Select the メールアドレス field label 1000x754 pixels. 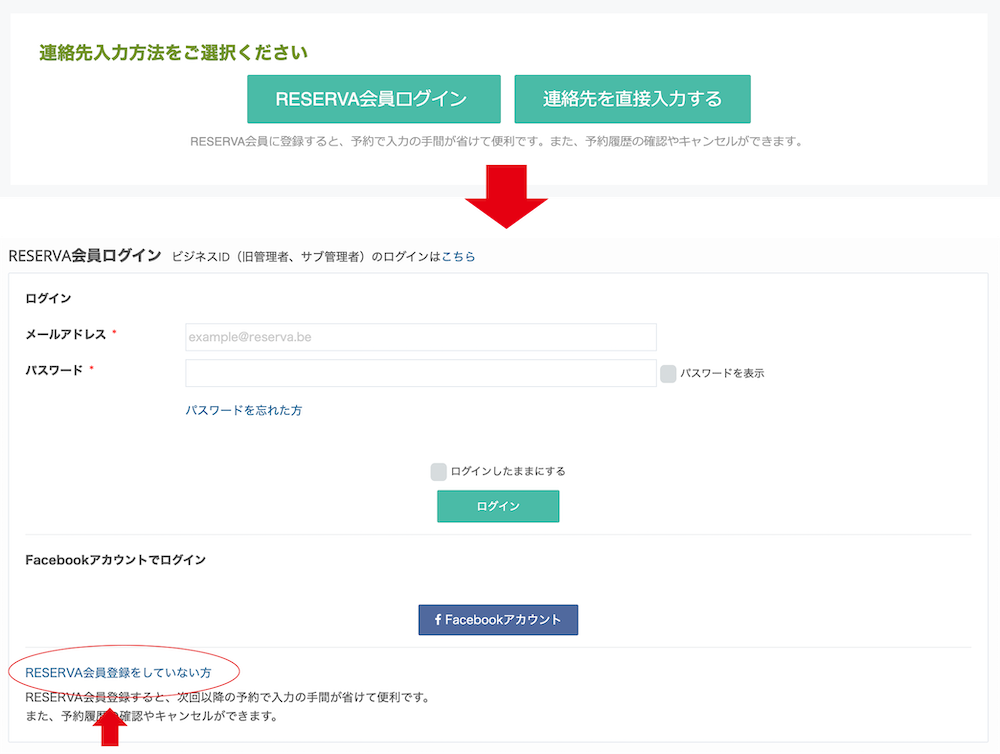[66, 334]
